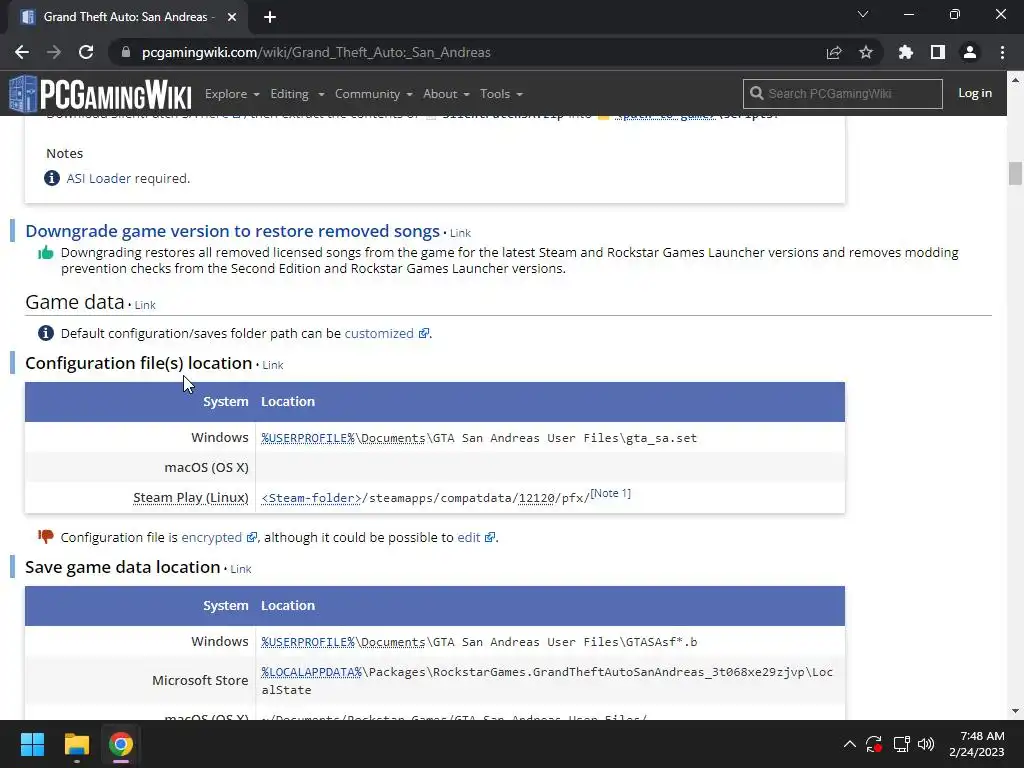1024x768 pixels.
Task: Click the search magnifier icon
Action: (756, 93)
